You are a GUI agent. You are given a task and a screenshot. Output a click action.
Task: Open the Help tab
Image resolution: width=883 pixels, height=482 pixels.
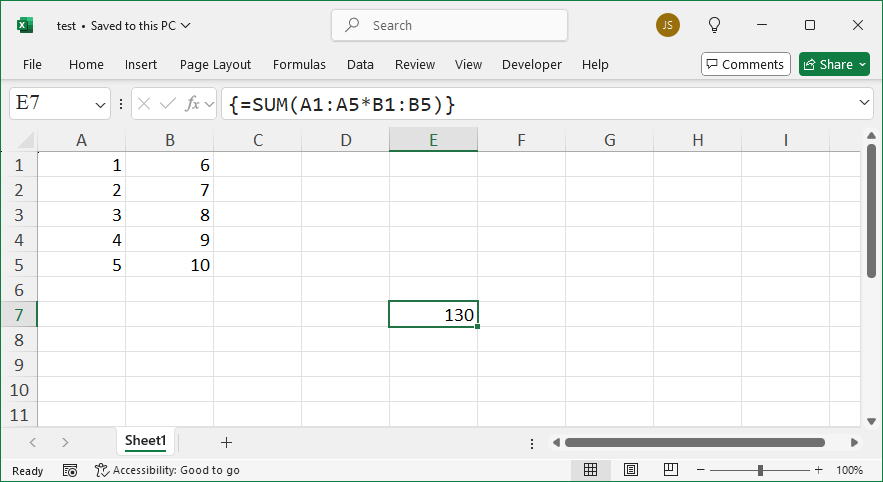pyautogui.click(x=595, y=65)
